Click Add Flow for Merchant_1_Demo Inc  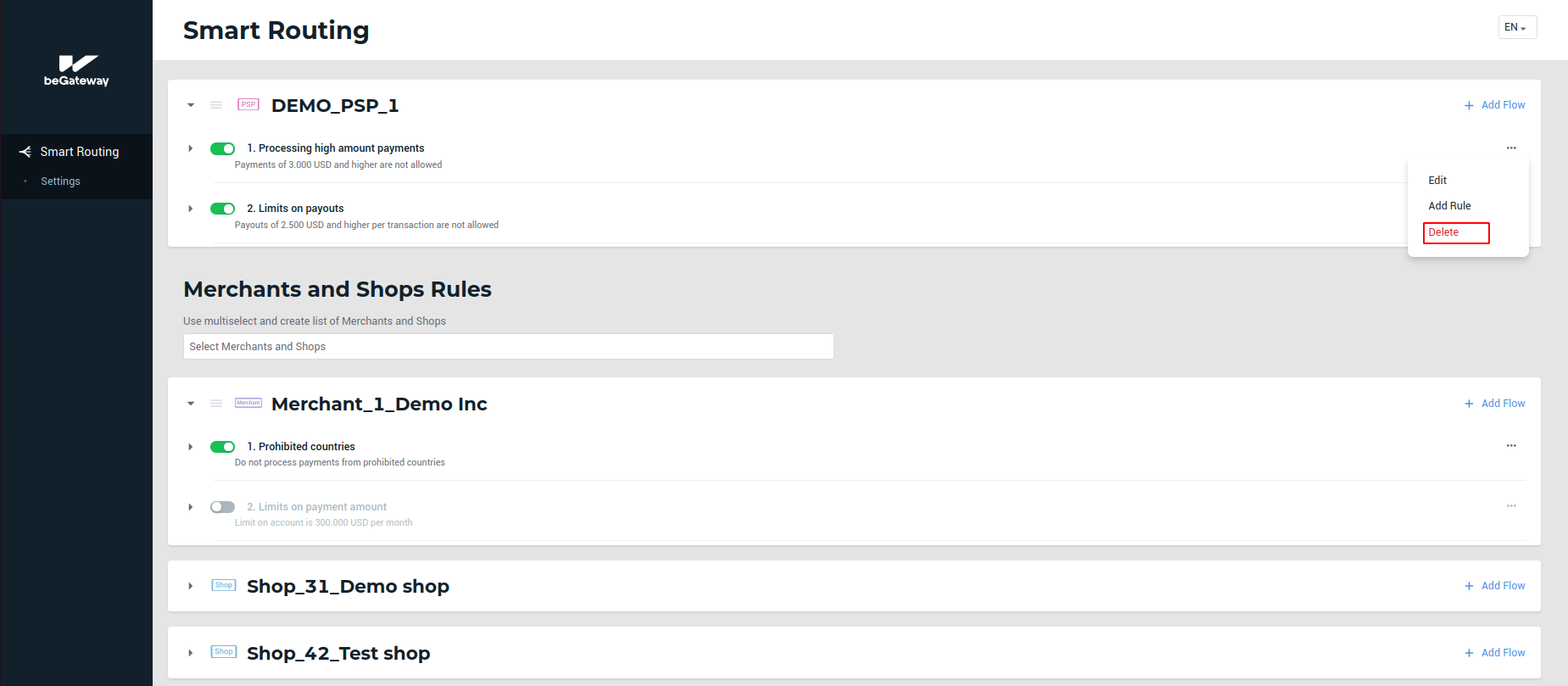pos(1495,404)
